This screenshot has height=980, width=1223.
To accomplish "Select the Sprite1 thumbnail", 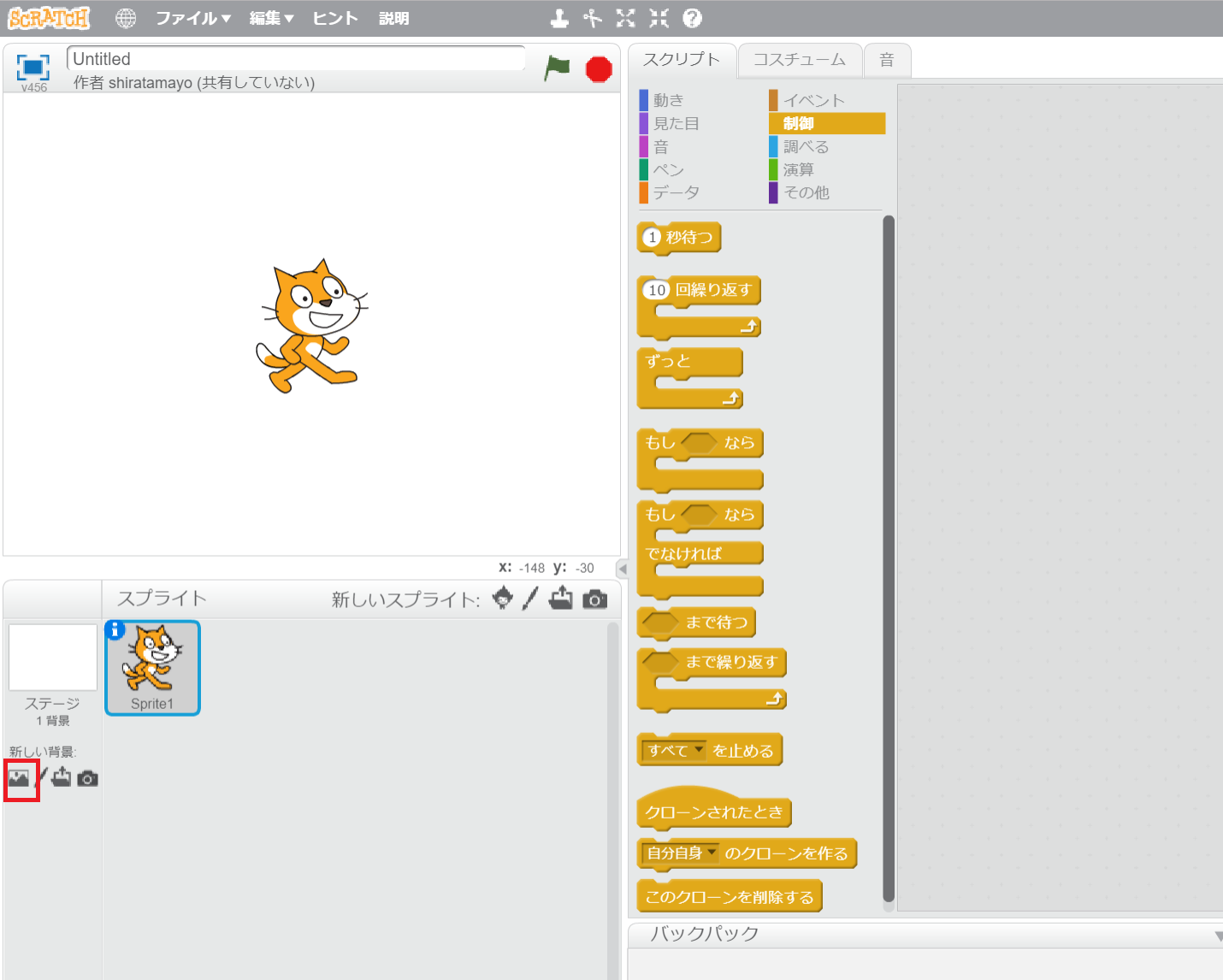I will 152,668.
